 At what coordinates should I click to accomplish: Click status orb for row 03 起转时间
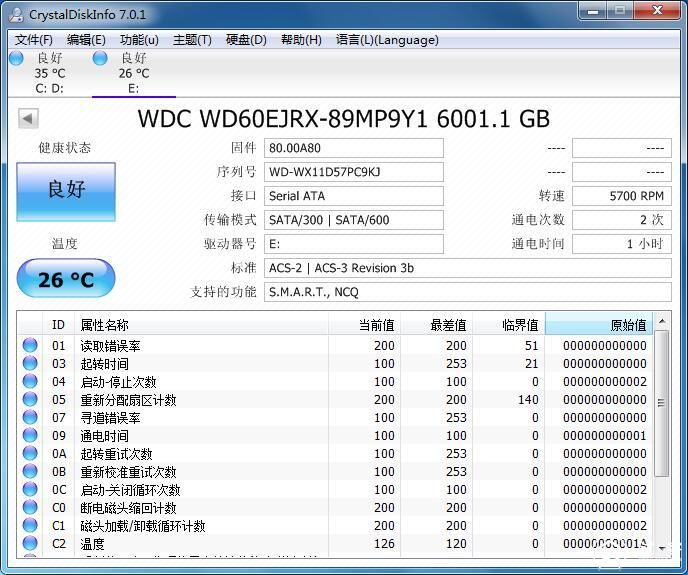[30, 363]
